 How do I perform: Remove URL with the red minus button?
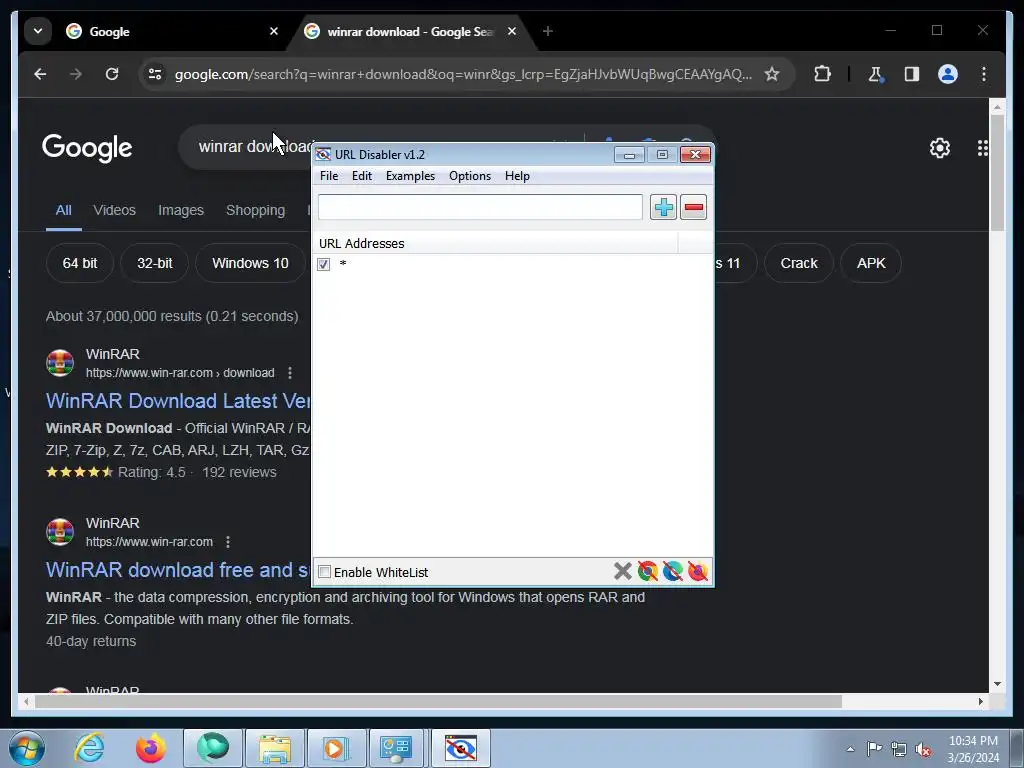[693, 207]
